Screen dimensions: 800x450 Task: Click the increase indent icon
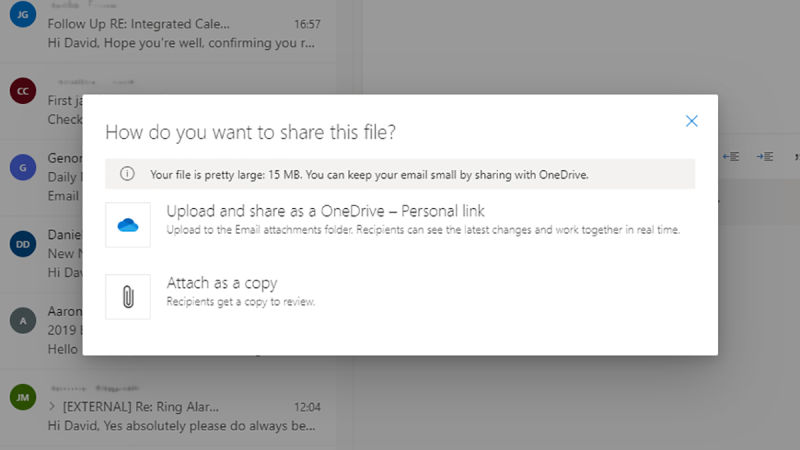tap(764, 157)
